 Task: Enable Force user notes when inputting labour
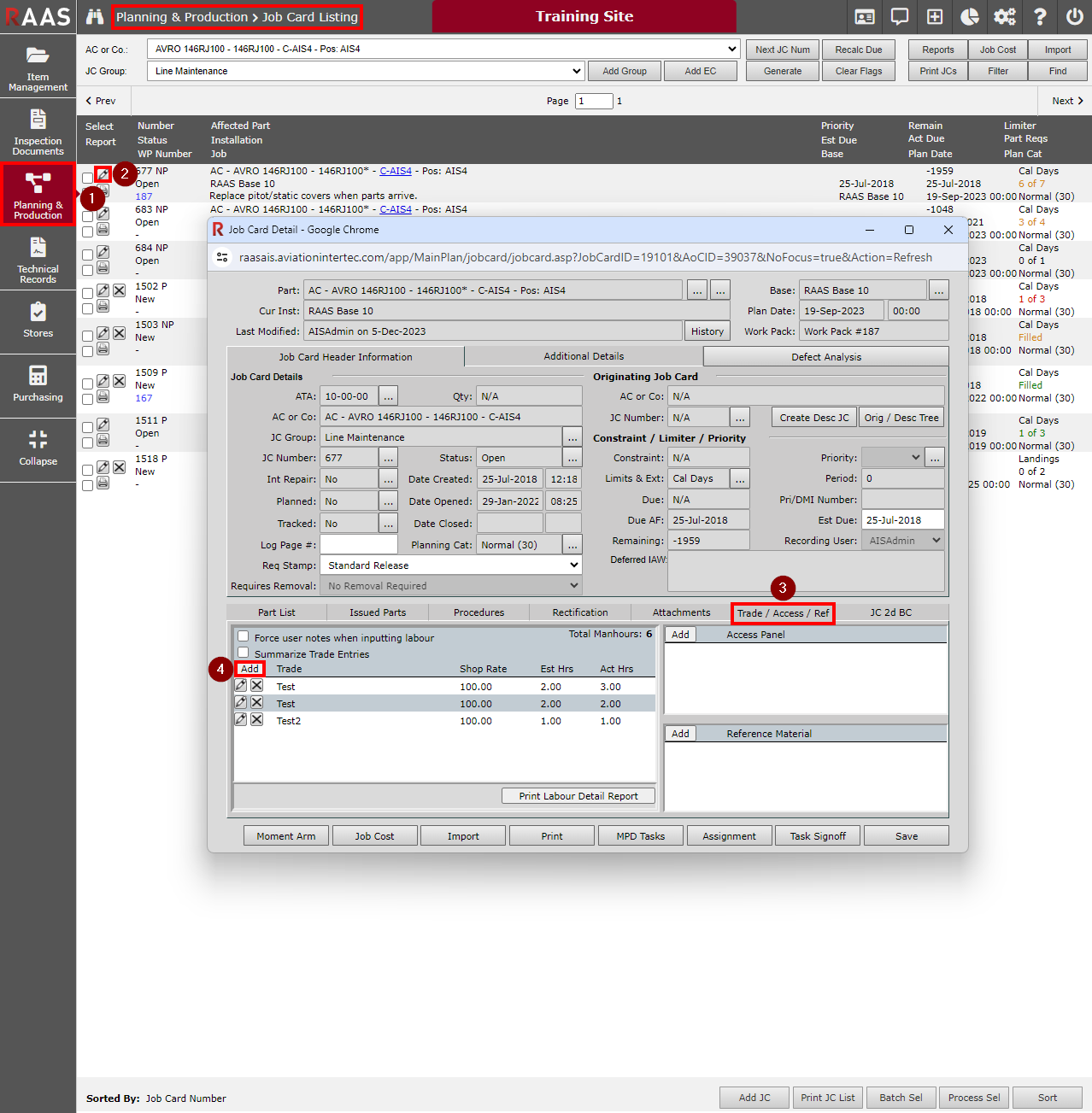pos(244,636)
